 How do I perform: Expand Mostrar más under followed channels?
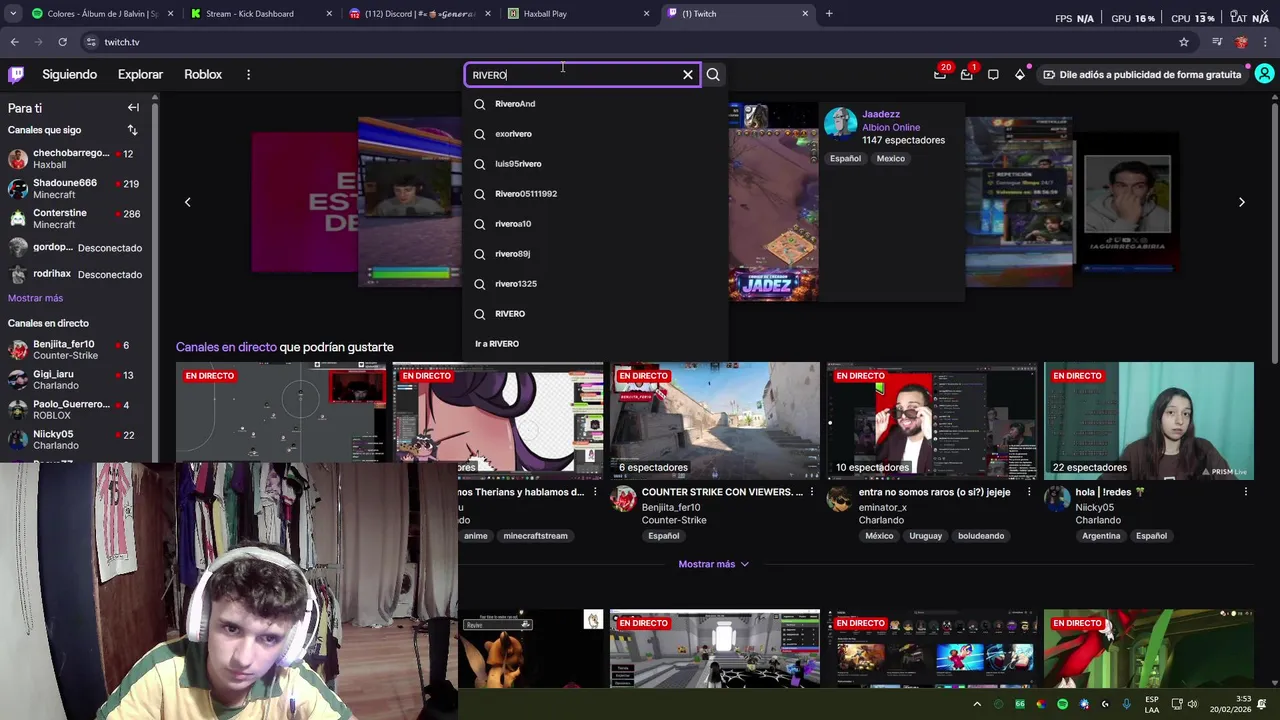point(35,298)
